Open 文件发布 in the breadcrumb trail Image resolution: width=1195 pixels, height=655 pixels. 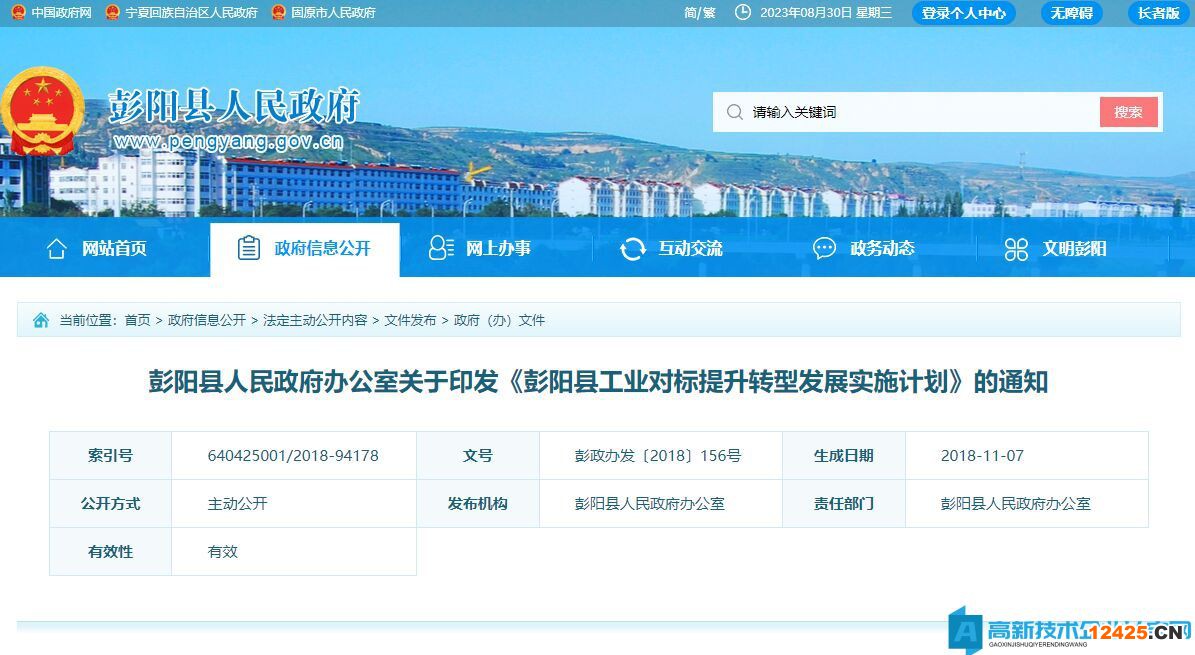pyautogui.click(x=414, y=320)
